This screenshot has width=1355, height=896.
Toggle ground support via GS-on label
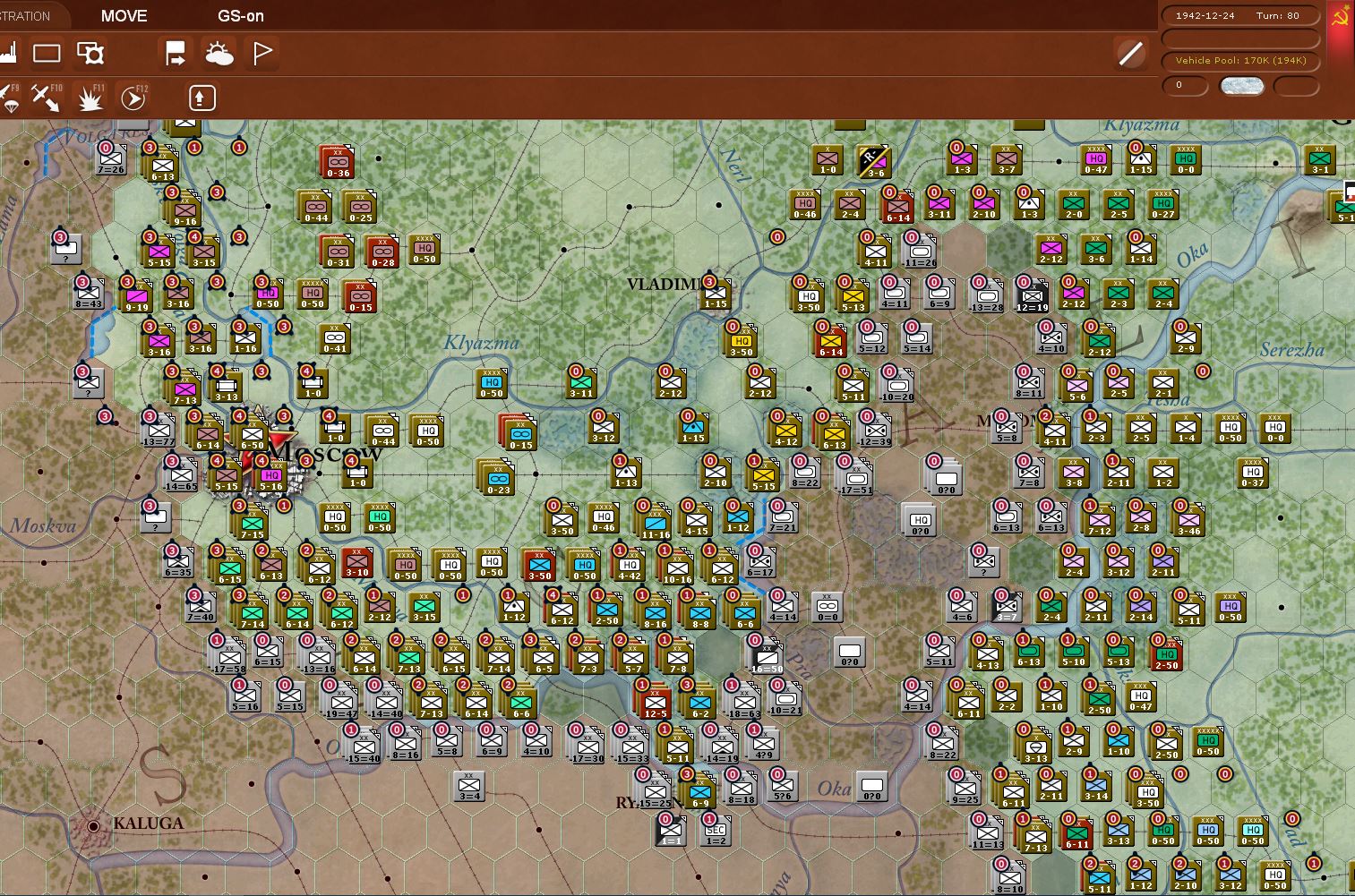pos(240,16)
